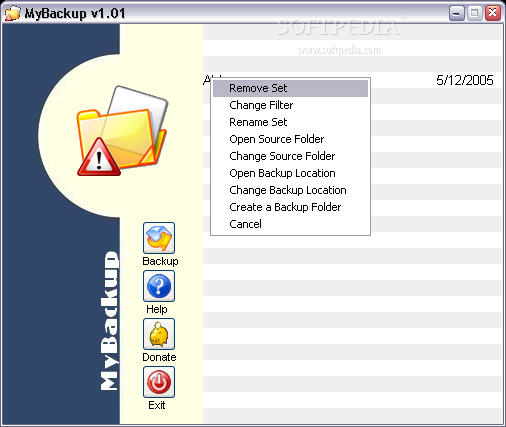Screen dimensions: 506x427
Task: Click the Donate label text
Action: tap(159, 357)
